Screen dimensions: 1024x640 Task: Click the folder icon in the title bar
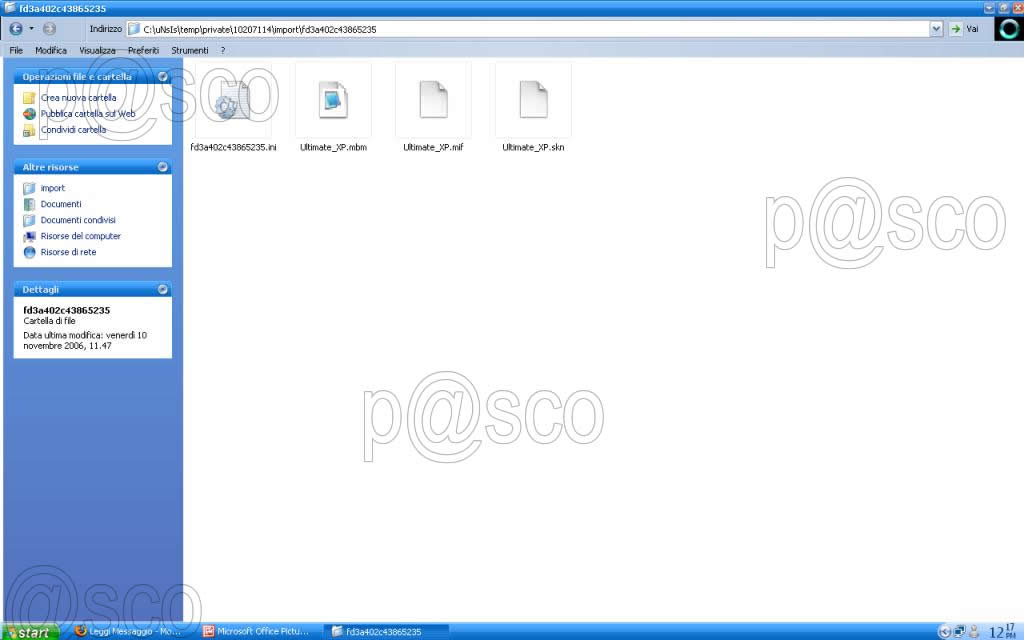coord(10,8)
